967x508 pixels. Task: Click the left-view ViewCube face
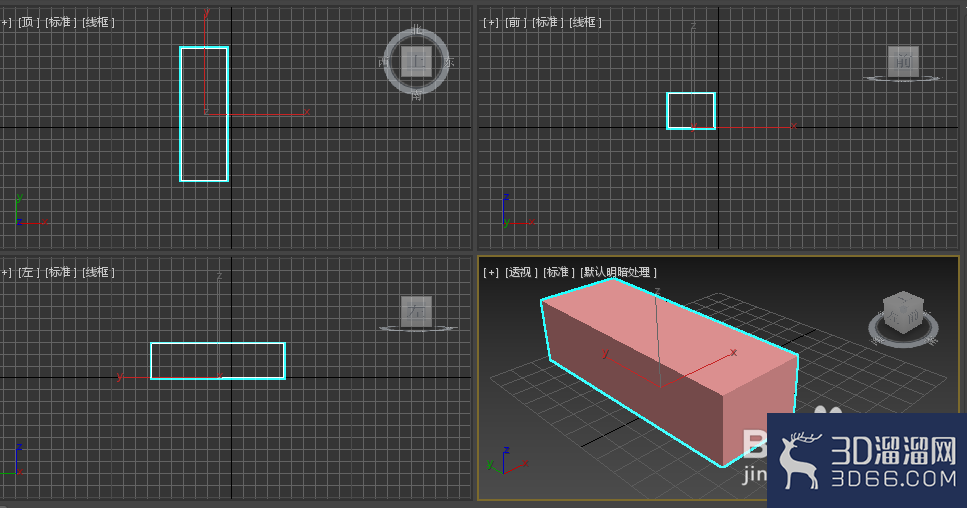[x=416, y=311]
